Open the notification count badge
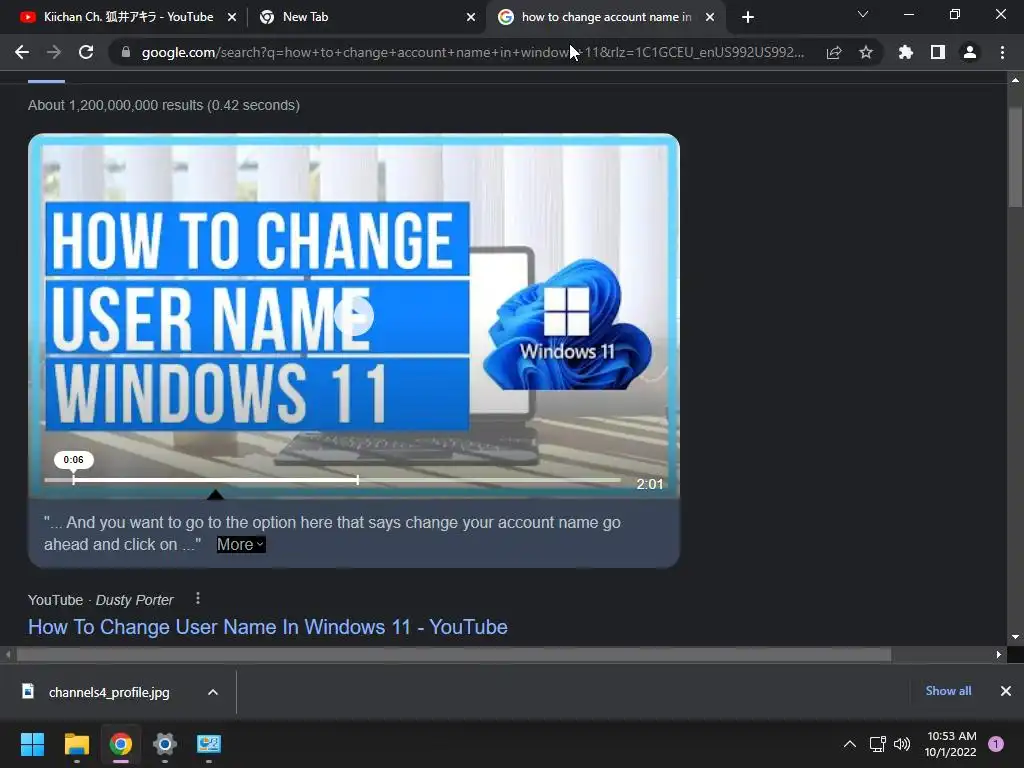Screen dimensions: 1024x768 996,744
